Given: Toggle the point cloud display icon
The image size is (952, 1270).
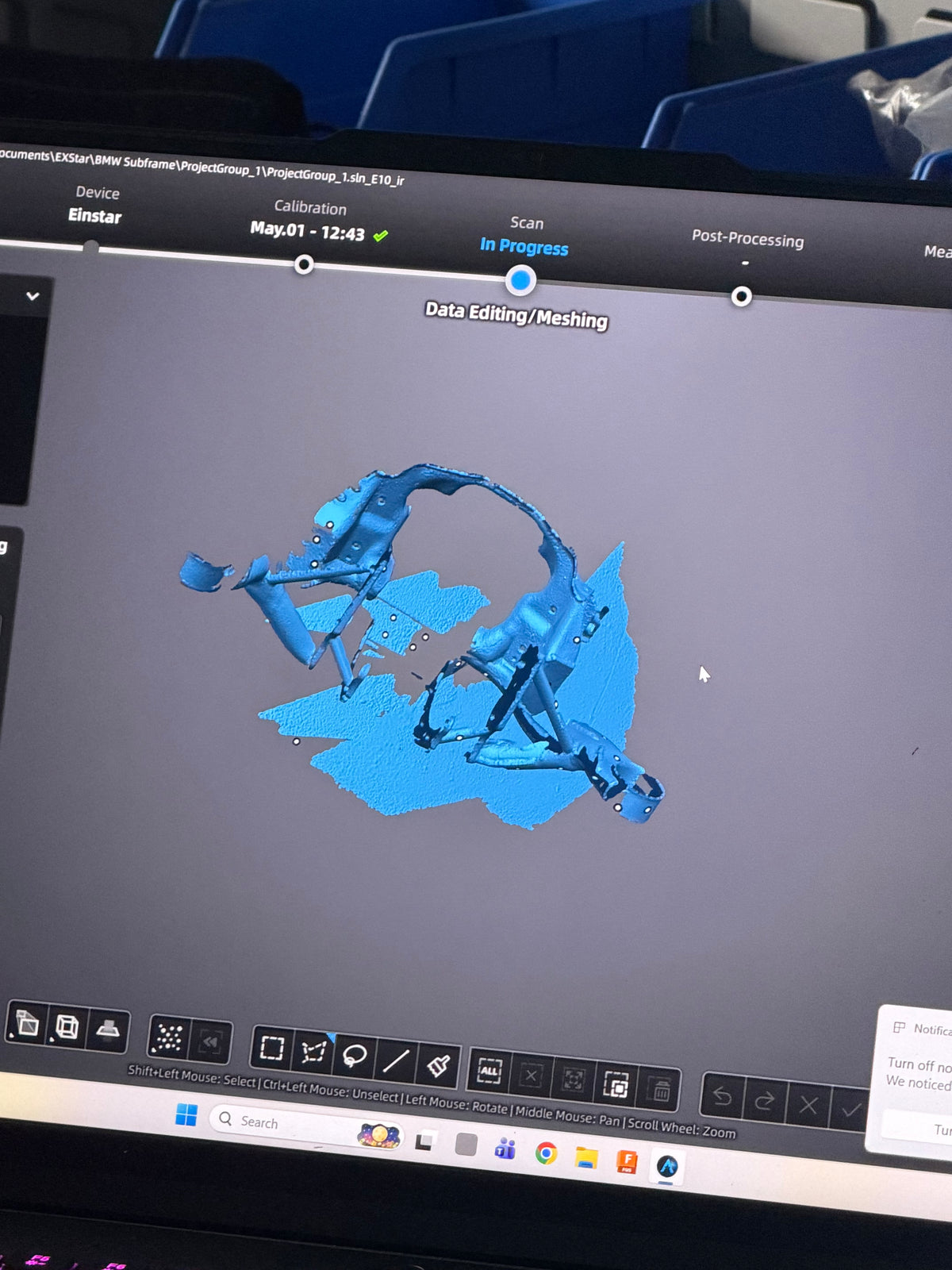Looking at the screenshot, I should coord(169,1037).
